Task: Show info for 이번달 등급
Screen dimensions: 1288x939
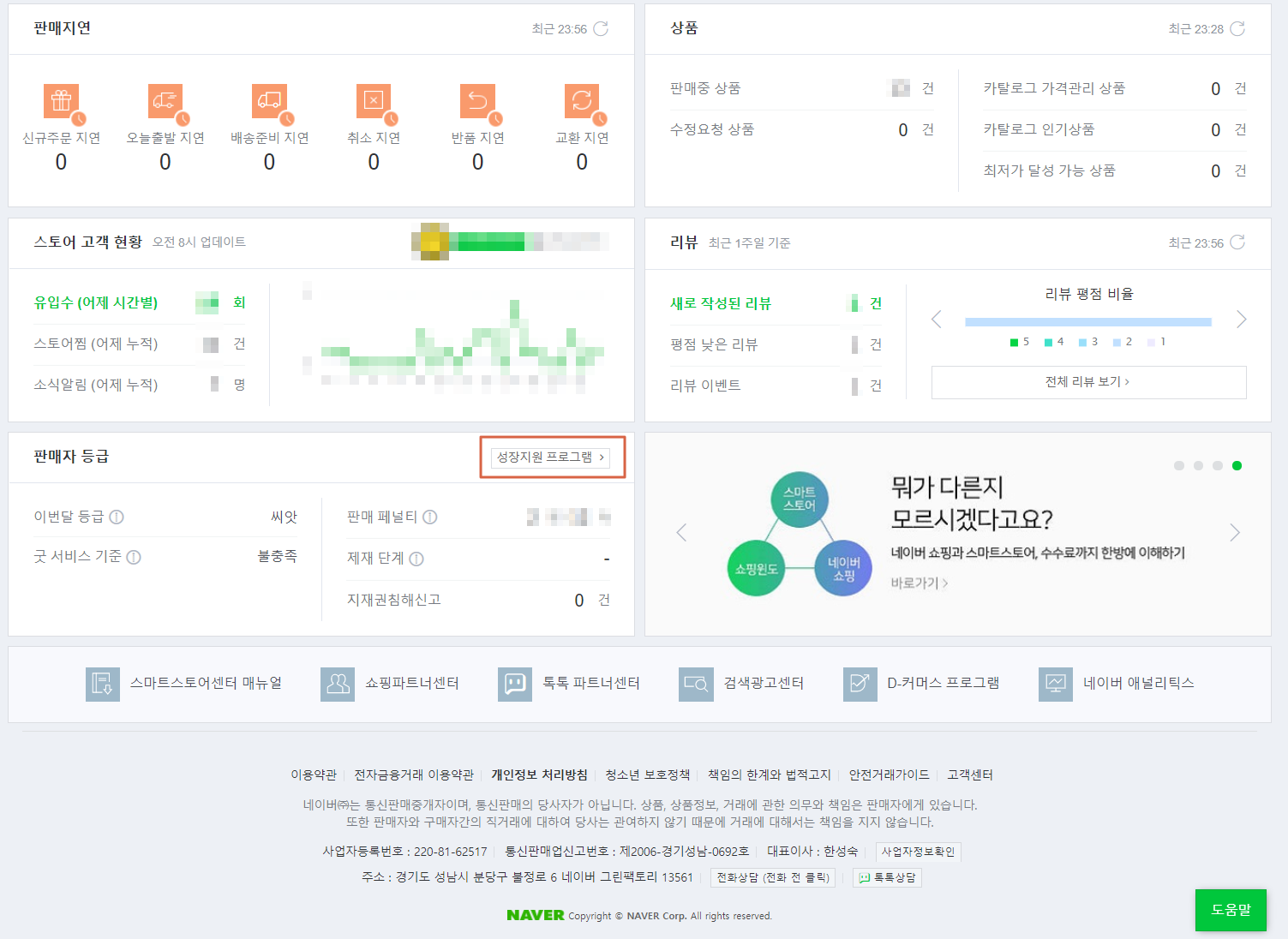Action: [117, 517]
